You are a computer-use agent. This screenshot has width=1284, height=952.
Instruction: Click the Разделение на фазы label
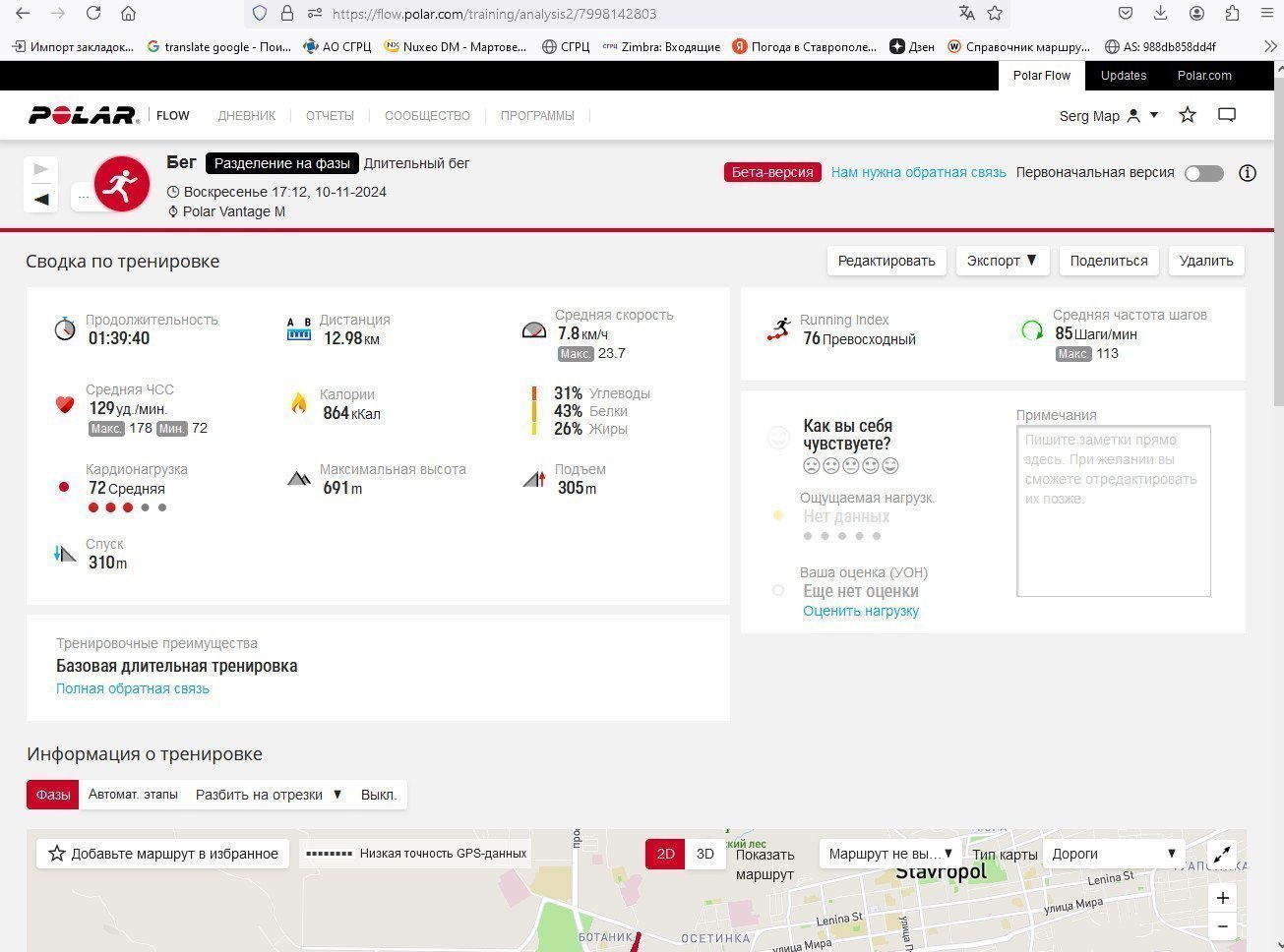pyautogui.click(x=282, y=163)
